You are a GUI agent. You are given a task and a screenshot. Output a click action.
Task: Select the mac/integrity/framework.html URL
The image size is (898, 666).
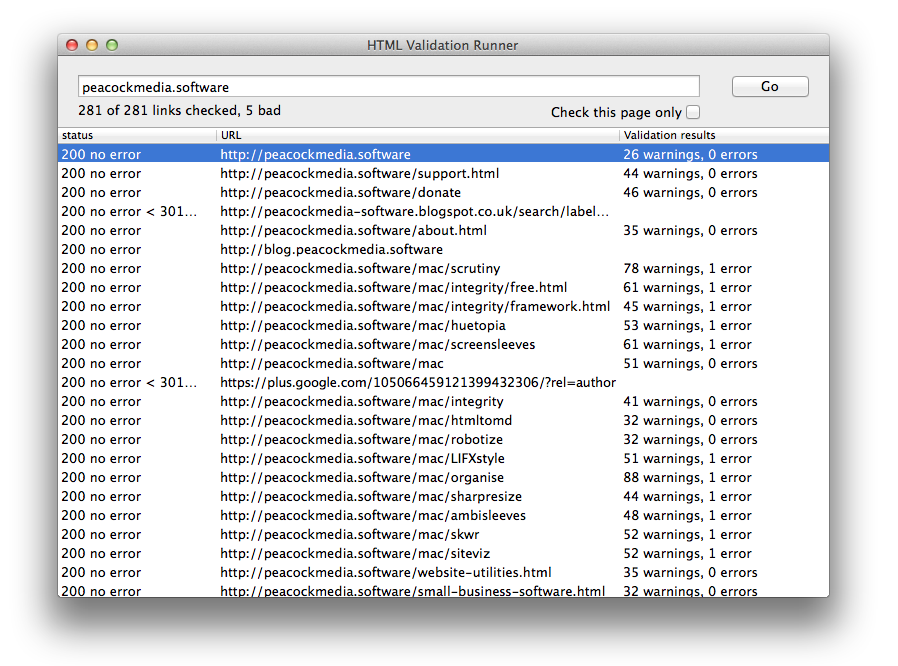pyautogui.click(x=415, y=306)
